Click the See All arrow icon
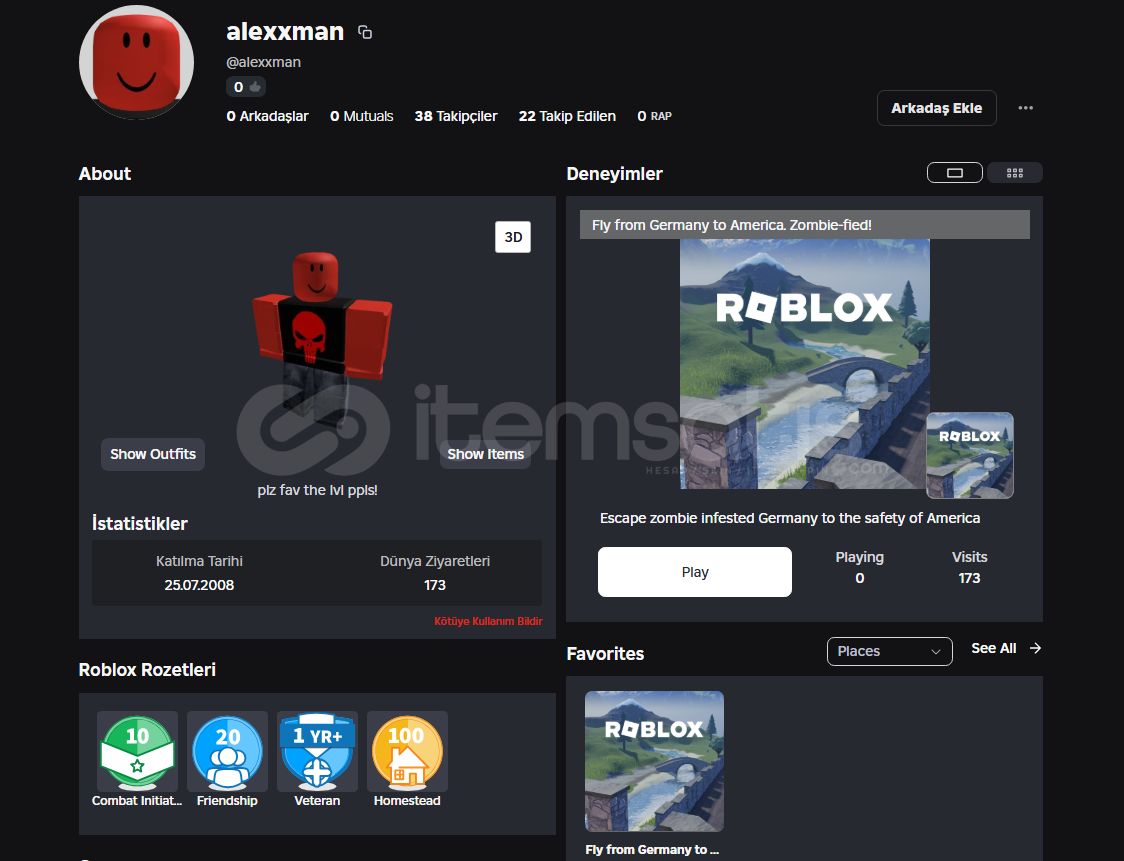The height and width of the screenshot is (861, 1124). [x=1035, y=648]
